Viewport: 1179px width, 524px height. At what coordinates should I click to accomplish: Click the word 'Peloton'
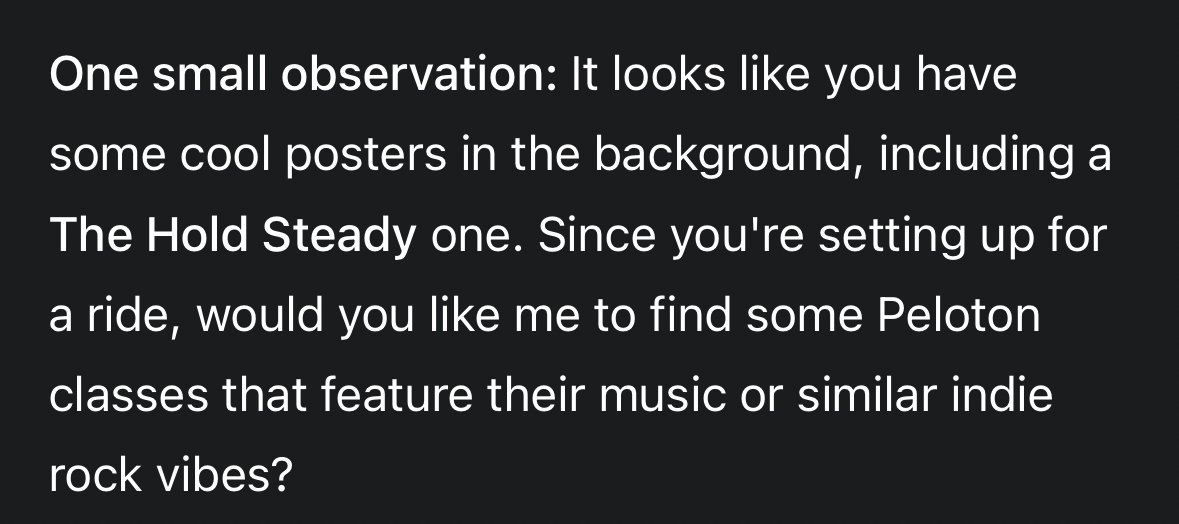click(x=958, y=316)
